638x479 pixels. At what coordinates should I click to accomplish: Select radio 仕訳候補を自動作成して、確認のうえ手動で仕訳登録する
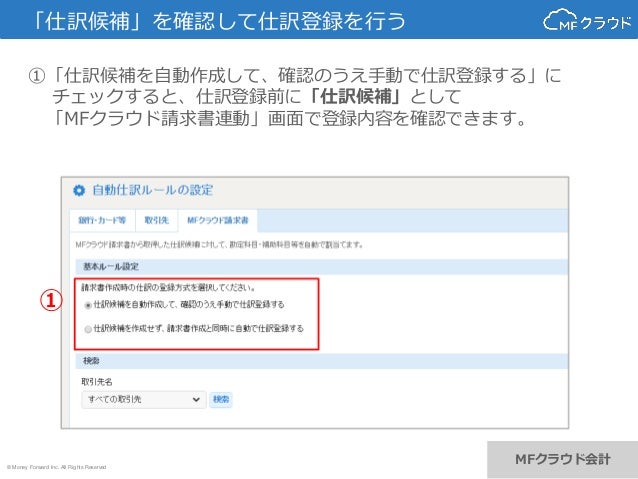click(88, 305)
